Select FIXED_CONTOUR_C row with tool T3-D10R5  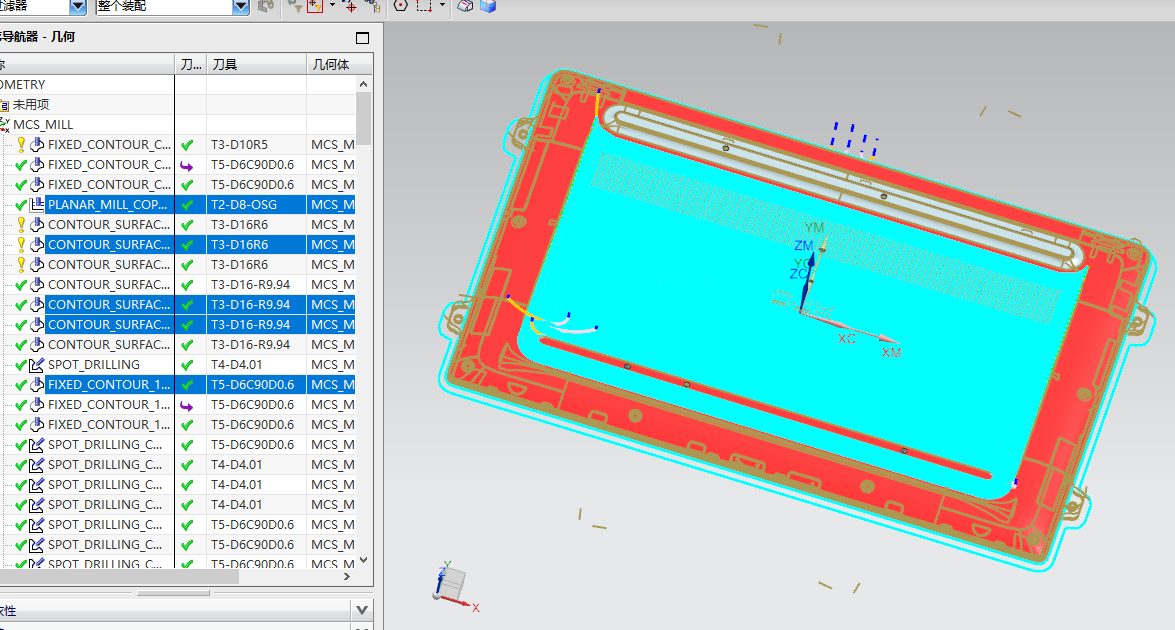pos(109,145)
